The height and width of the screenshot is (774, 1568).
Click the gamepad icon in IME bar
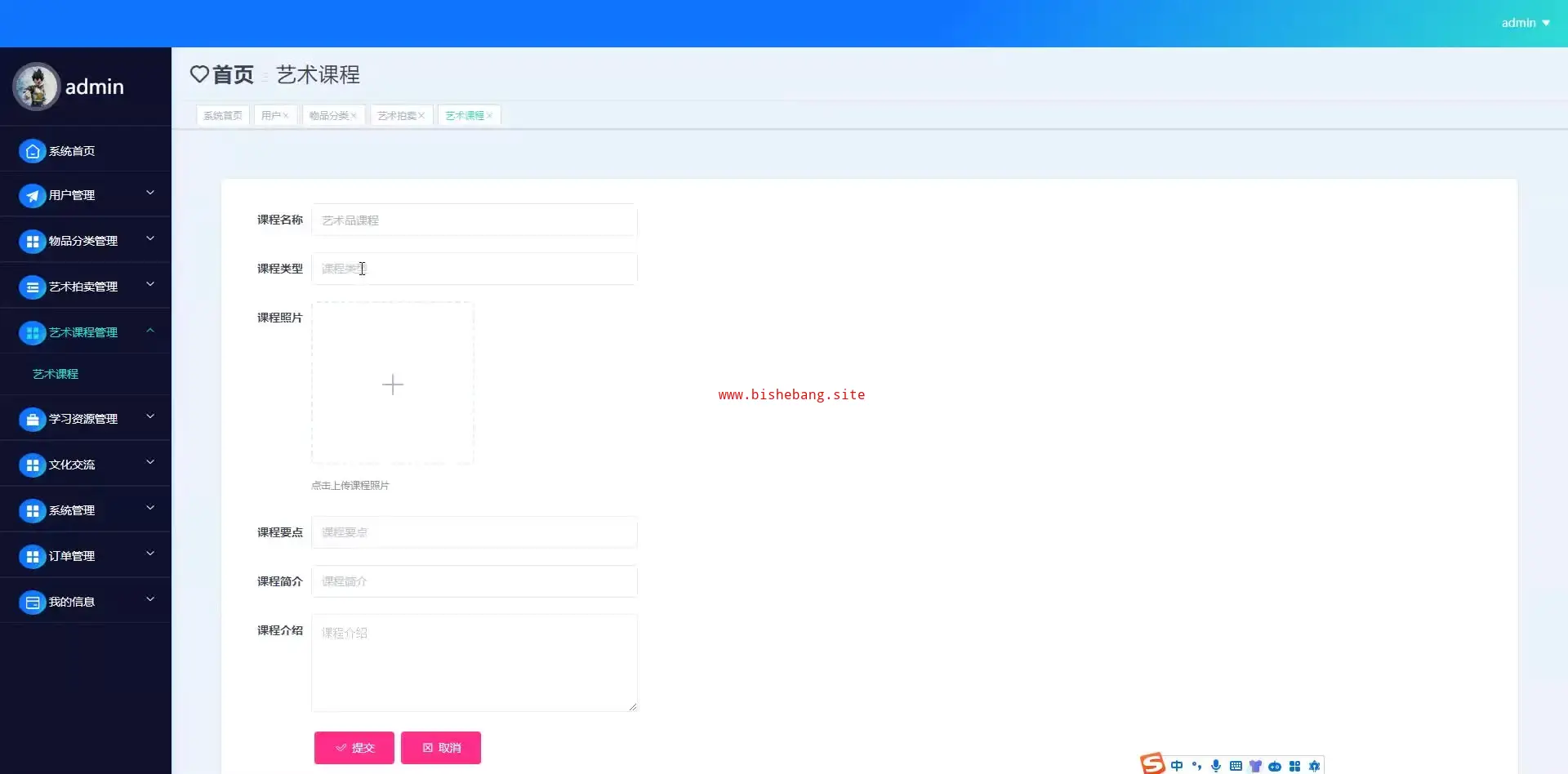pos(1275,767)
